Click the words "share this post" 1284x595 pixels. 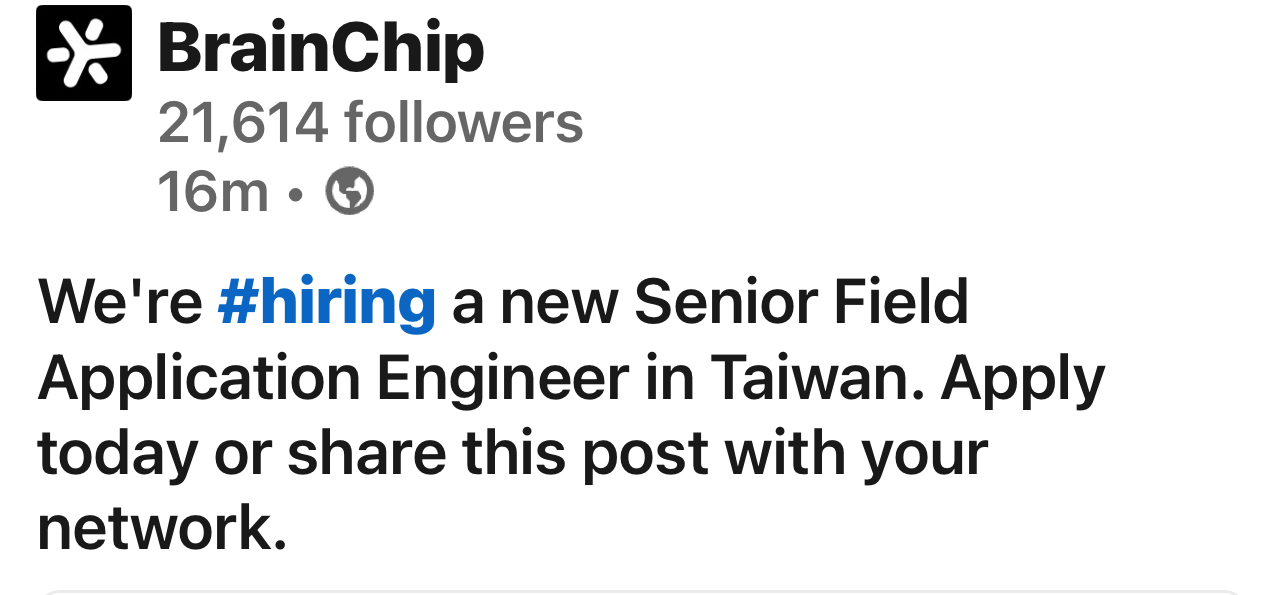(498, 453)
